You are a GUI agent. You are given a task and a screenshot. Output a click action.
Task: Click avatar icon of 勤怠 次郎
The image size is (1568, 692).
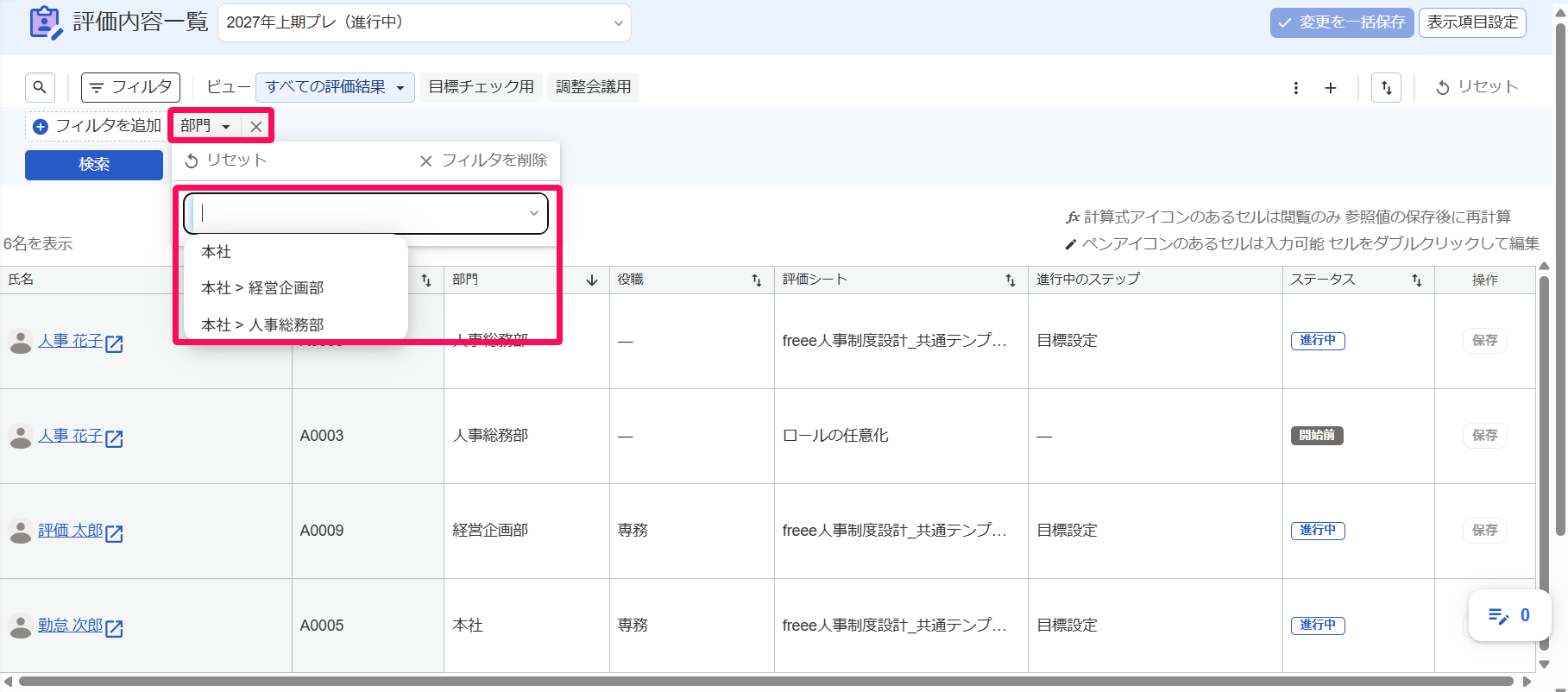(21, 626)
